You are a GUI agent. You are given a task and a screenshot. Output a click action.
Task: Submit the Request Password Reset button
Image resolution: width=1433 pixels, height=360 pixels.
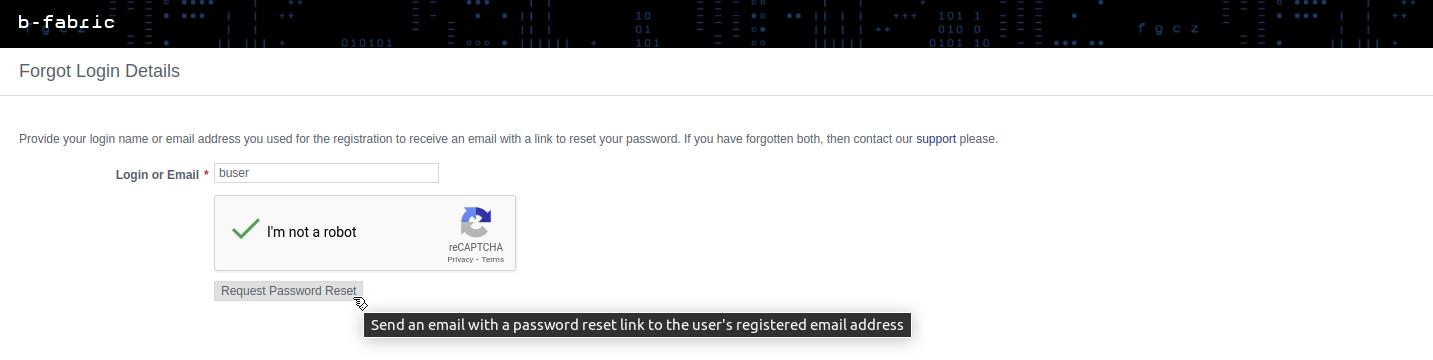pos(288,291)
